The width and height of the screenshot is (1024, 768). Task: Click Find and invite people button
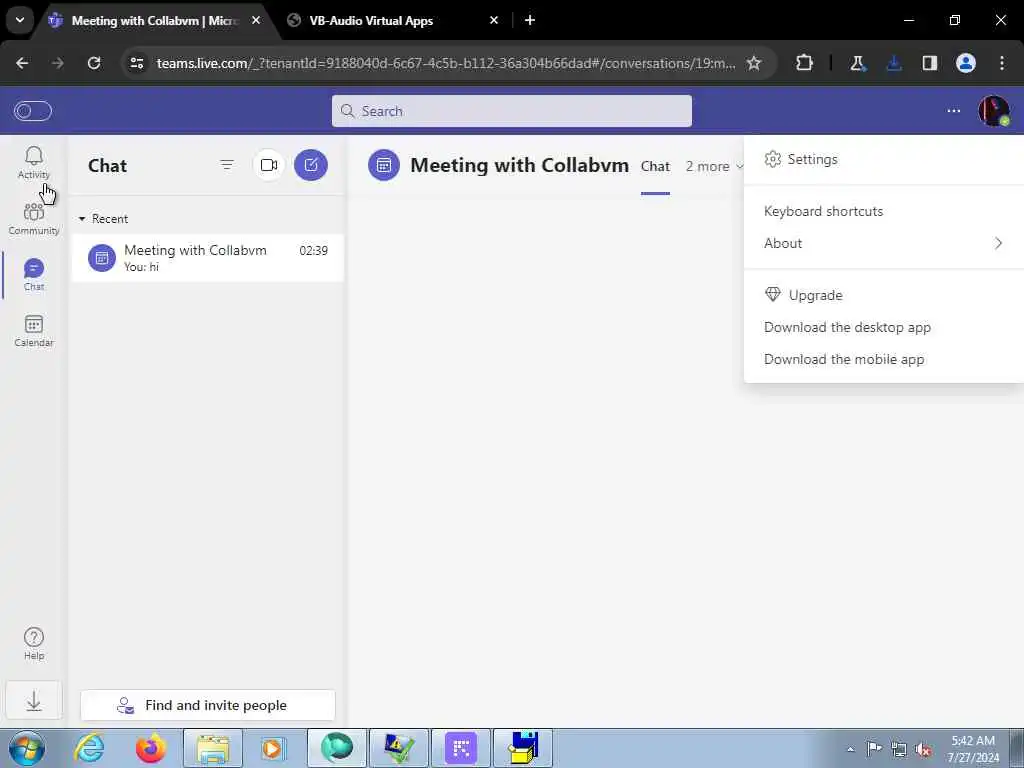208,705
